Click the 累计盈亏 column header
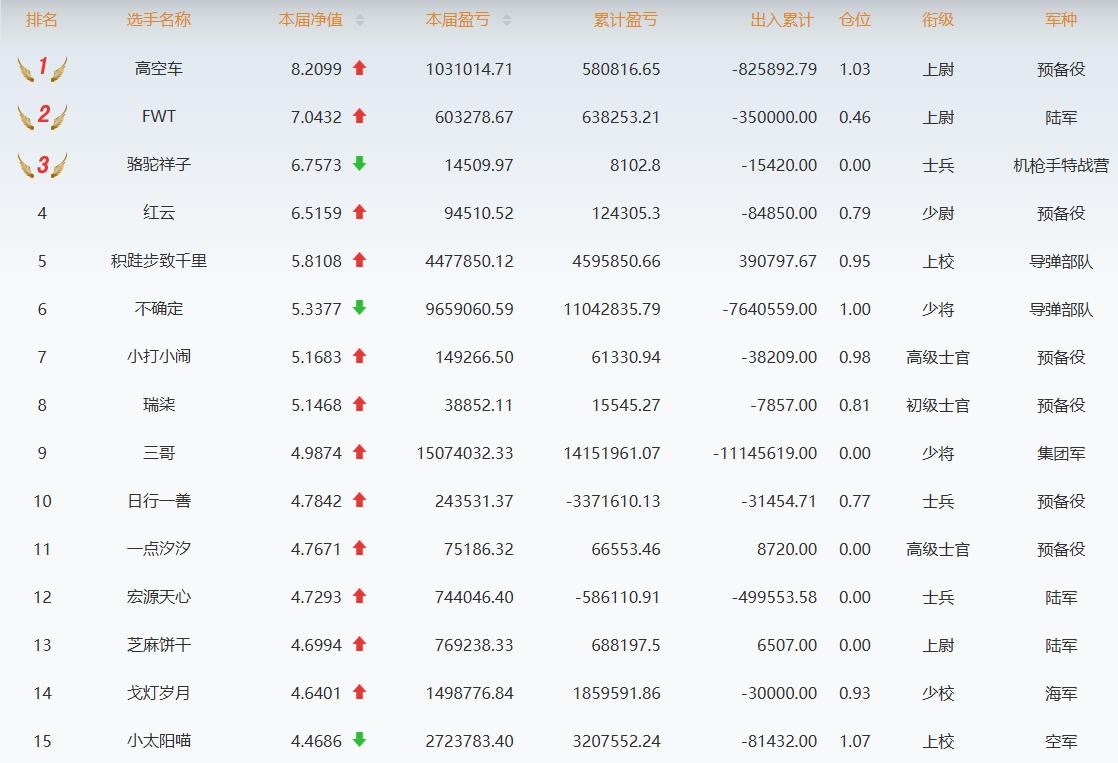 click(x=625, y=20)
